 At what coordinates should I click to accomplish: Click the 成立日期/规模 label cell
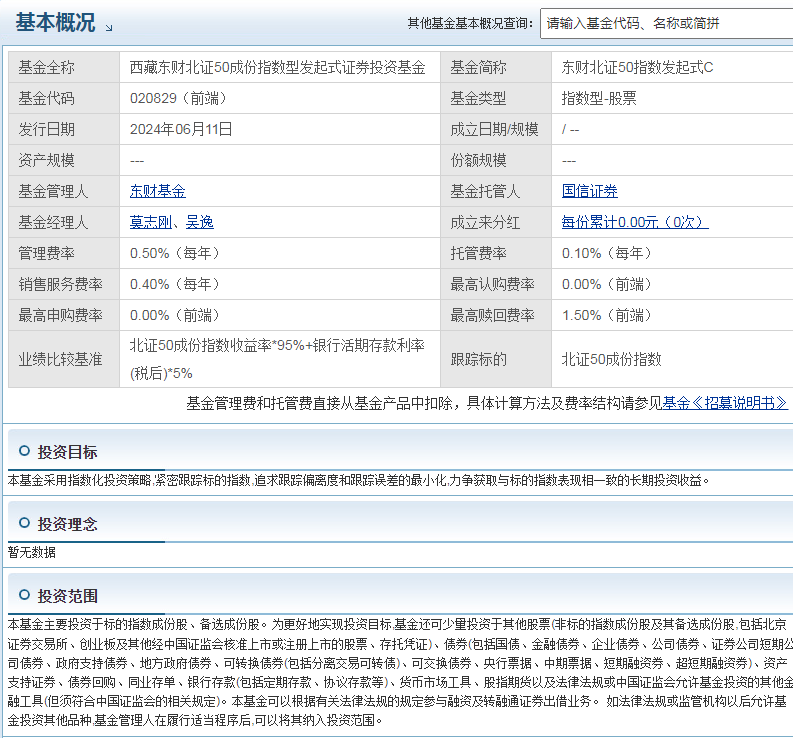tap(496, 129)
